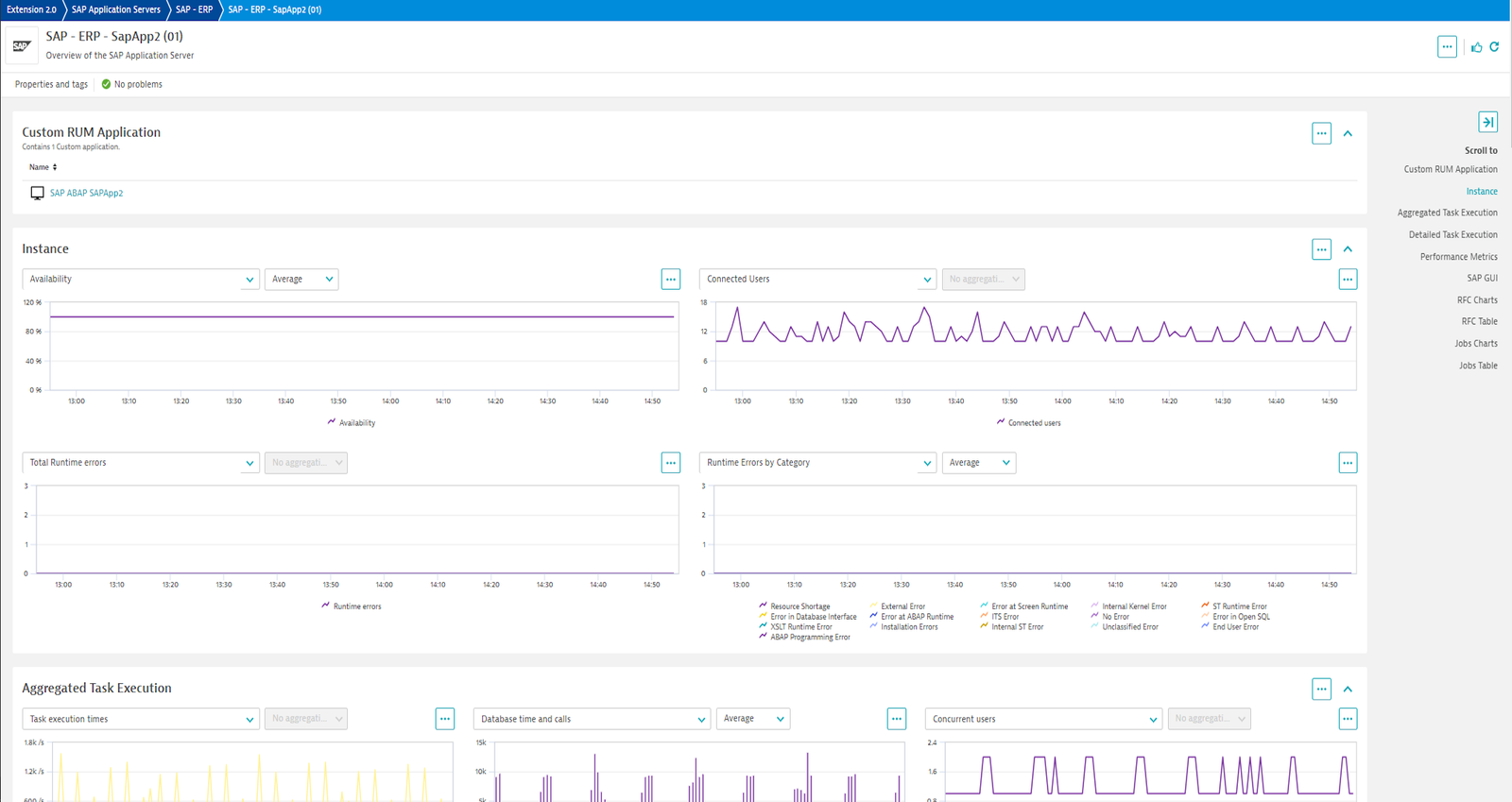Click the Availability line in chart

(362, 316)
